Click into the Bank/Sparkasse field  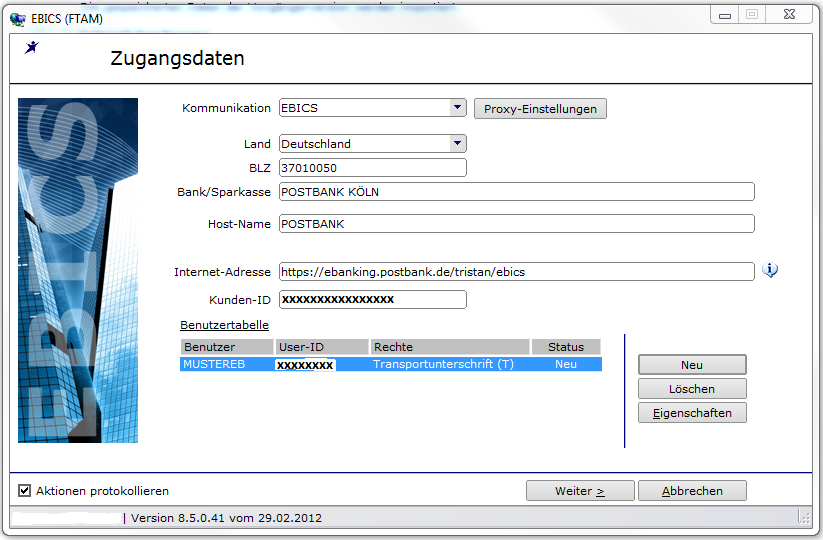pos(516,192)
